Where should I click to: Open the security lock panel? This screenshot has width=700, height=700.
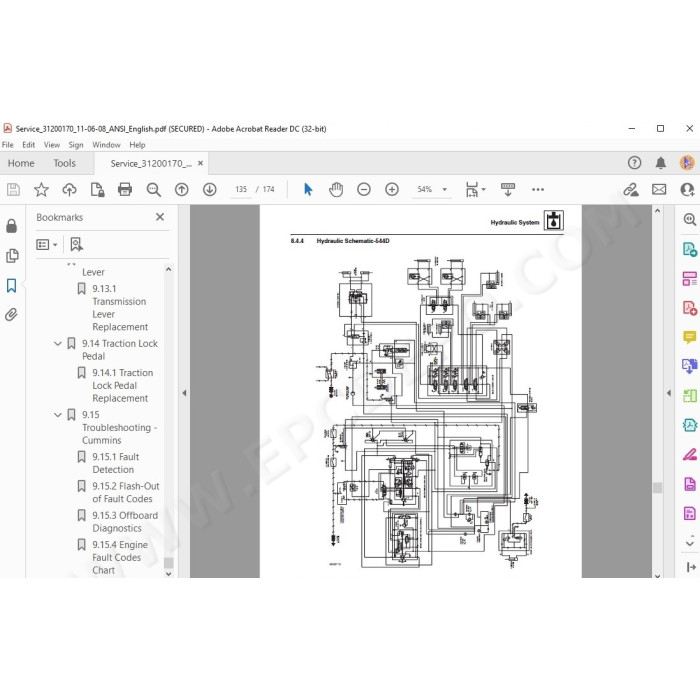(12, 226)
